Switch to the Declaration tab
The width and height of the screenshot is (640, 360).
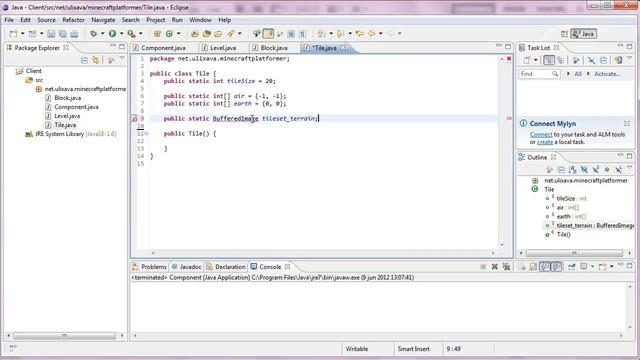[226, 267]
